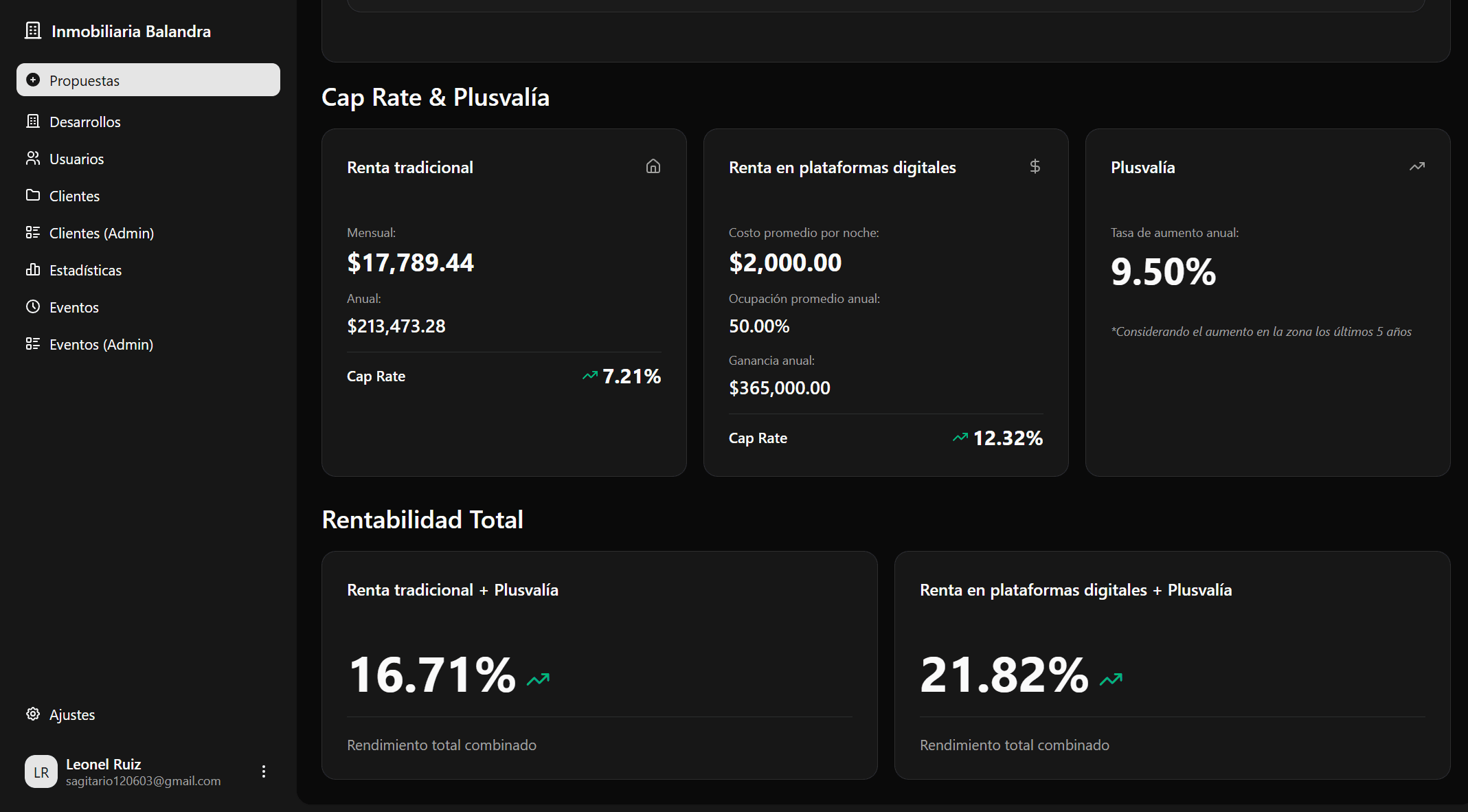Click the trending arrow icon on Plusvalía card
The height and width of the screenshot is (812, 1468).
(1416, 166)
